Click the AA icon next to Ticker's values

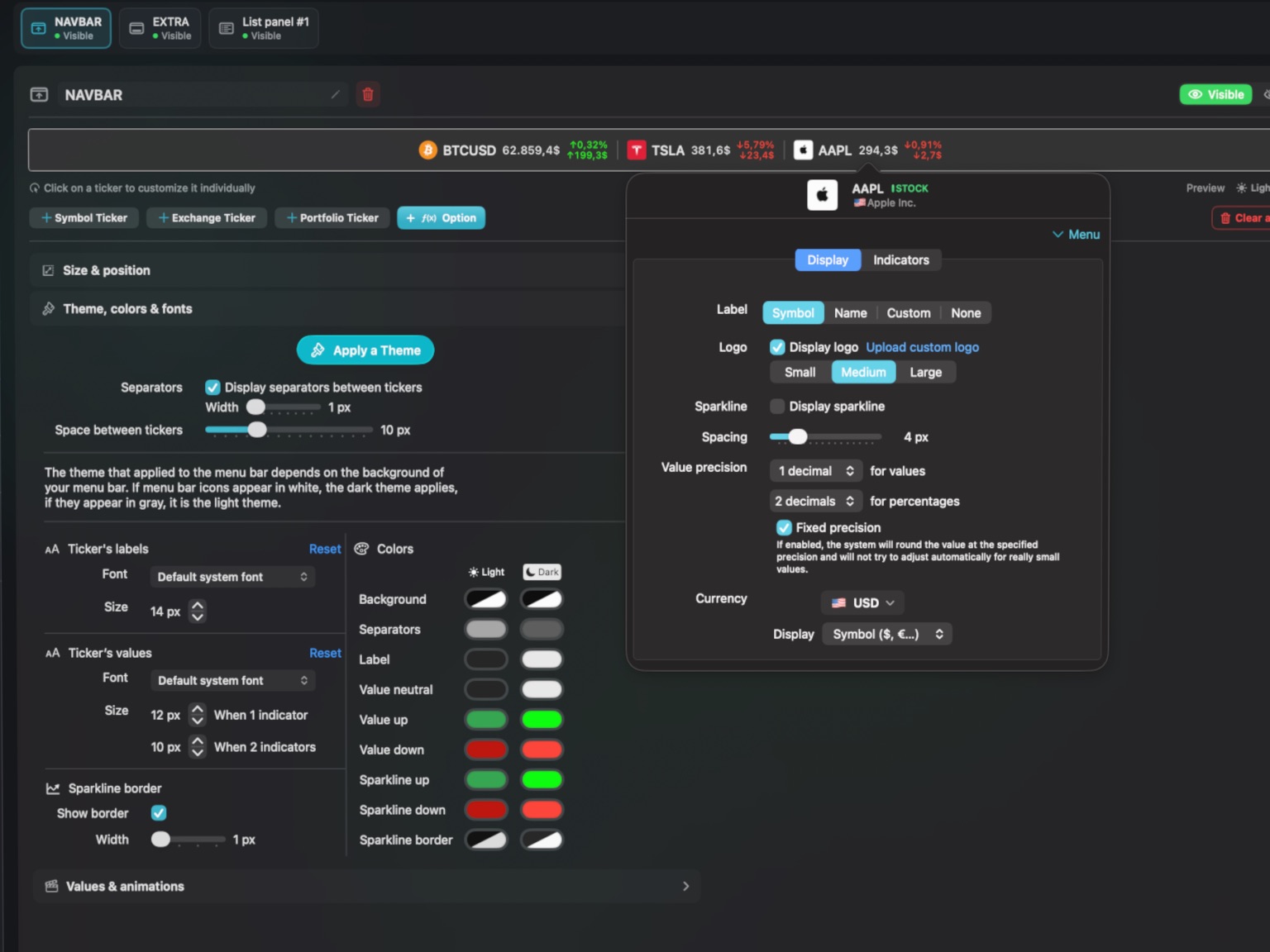(x=52, y=653)
